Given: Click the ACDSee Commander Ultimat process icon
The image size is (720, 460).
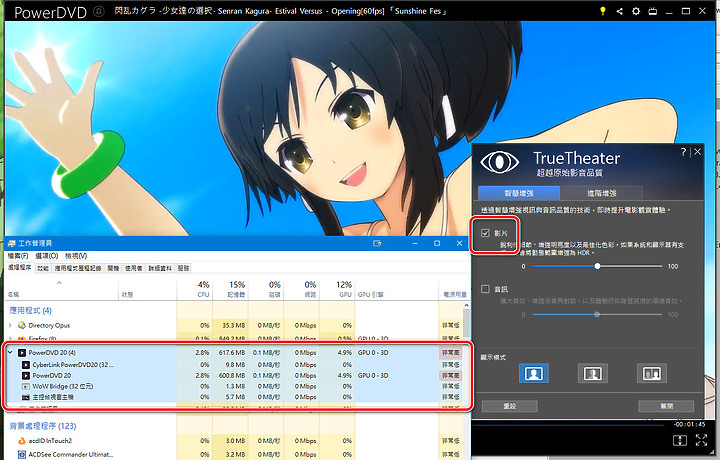Looking at the screenshot, I should click(x=22, y=454).
